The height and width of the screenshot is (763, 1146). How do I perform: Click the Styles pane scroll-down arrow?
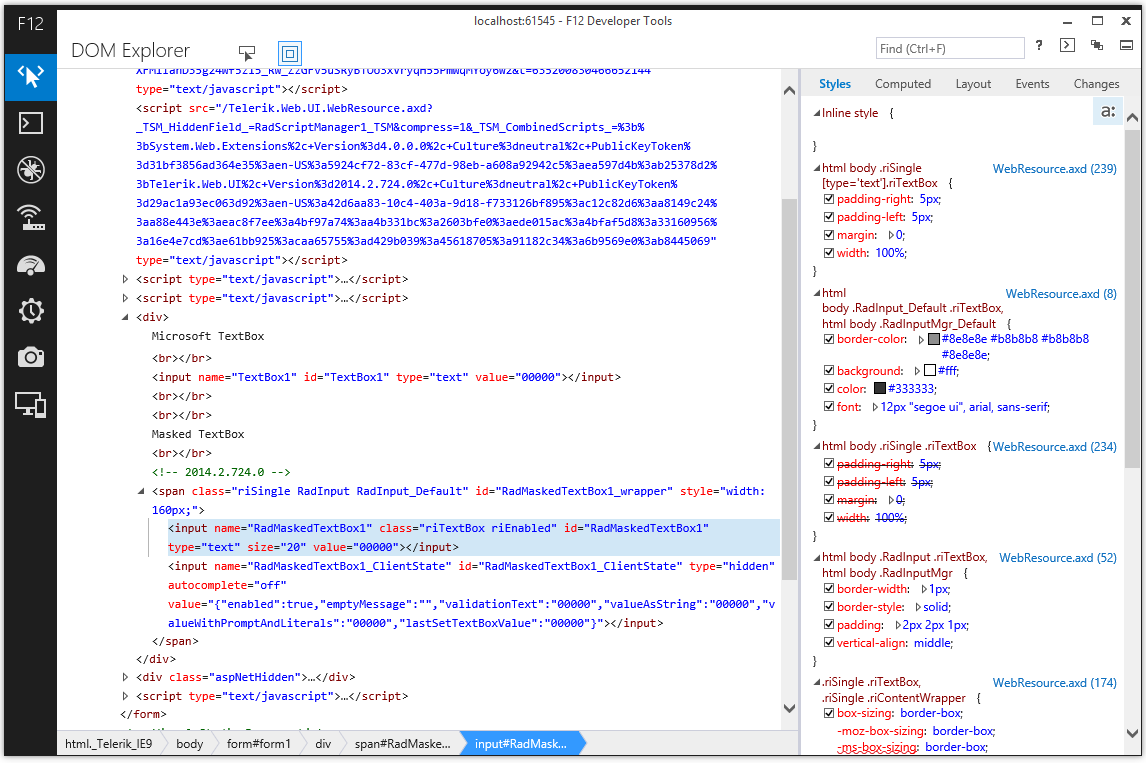[1132, 733]
